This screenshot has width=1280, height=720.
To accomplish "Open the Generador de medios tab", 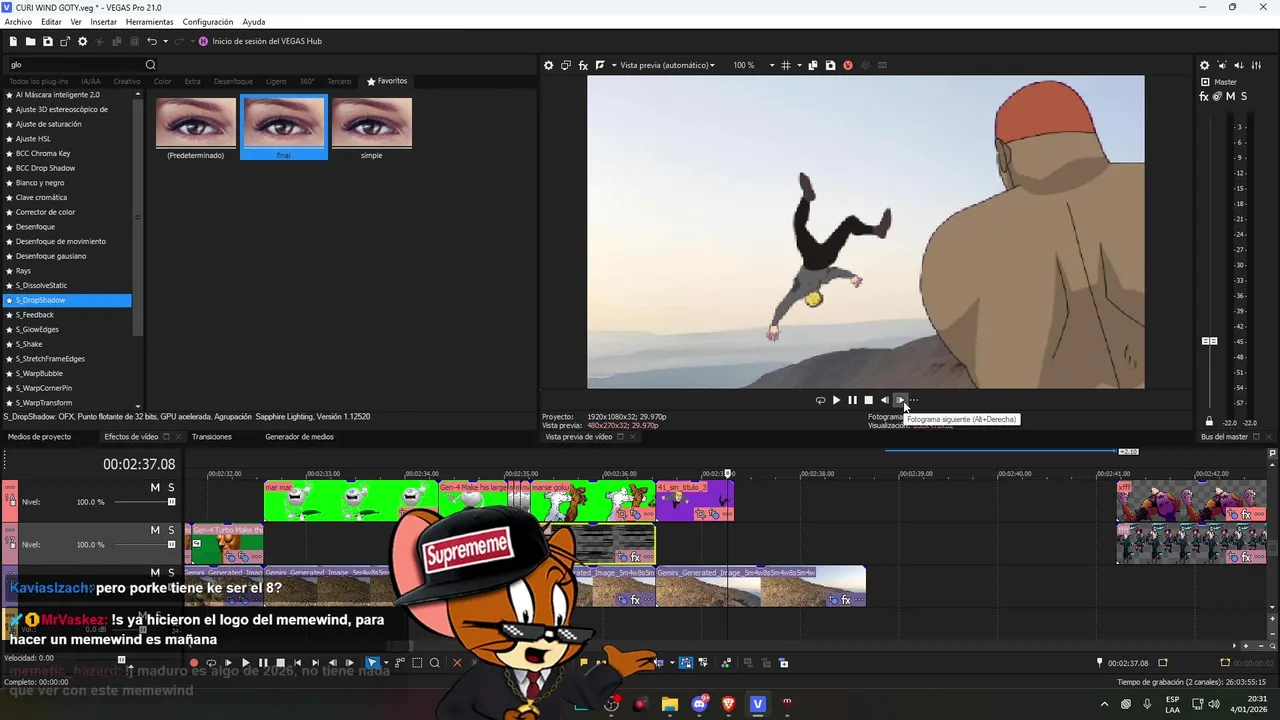I will coord(299,437).
